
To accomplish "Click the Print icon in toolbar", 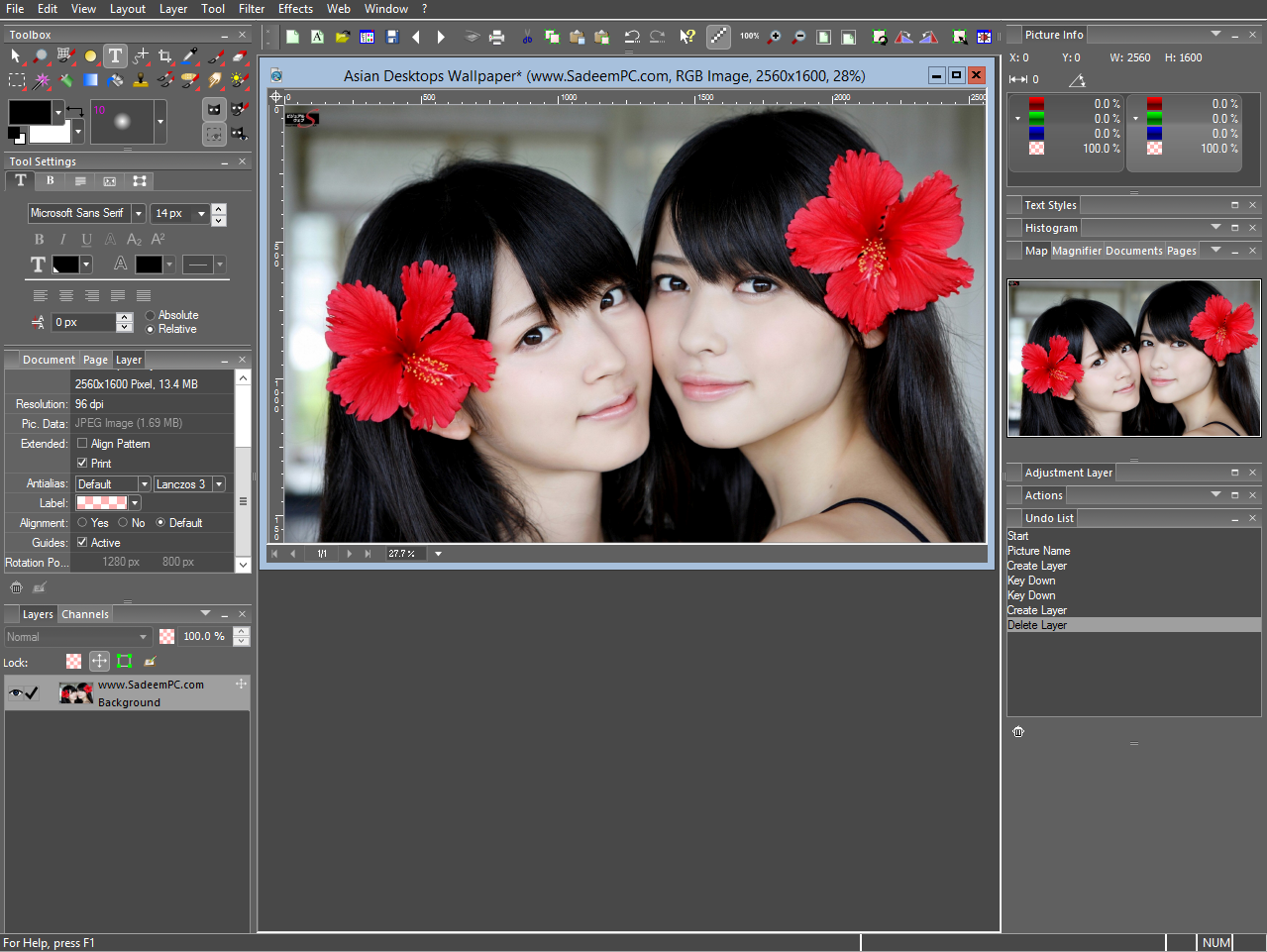I will coord(497,37).
